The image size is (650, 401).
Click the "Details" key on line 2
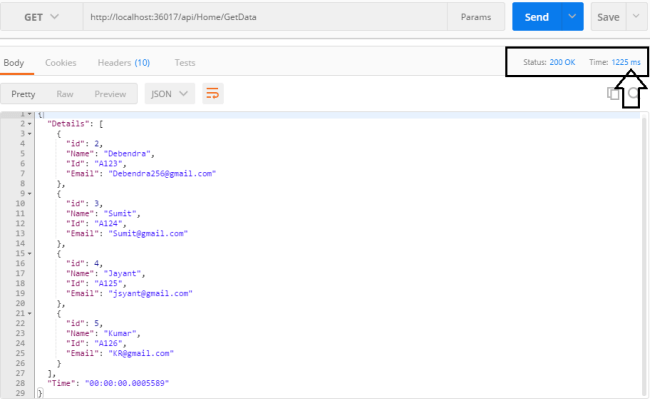coord(68,124)
